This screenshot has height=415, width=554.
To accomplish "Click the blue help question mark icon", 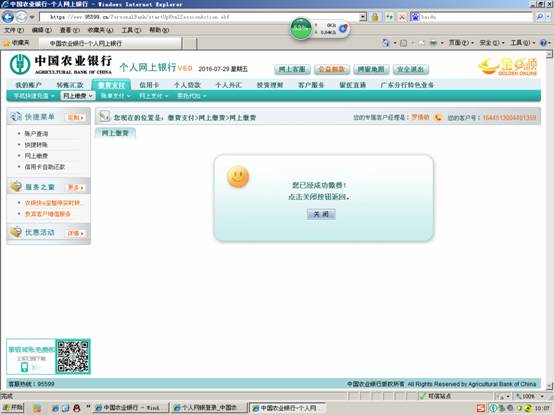I will click(x=543, y=43).
